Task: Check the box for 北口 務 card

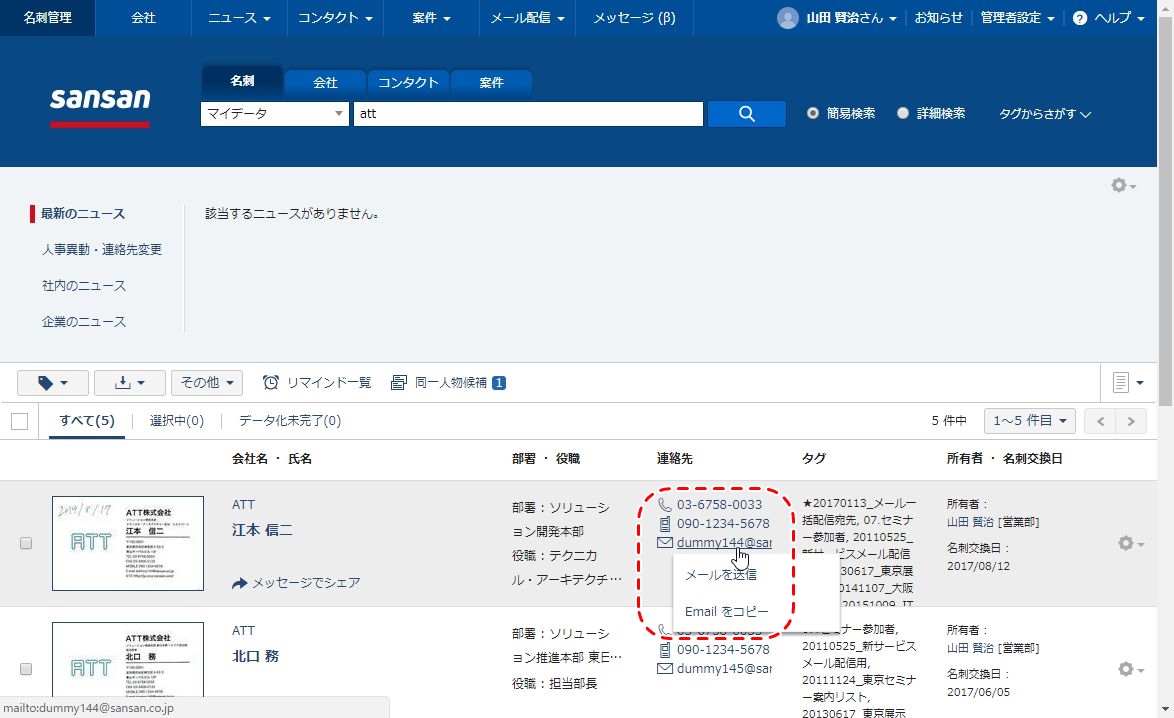Action: (x=26, y=669)
